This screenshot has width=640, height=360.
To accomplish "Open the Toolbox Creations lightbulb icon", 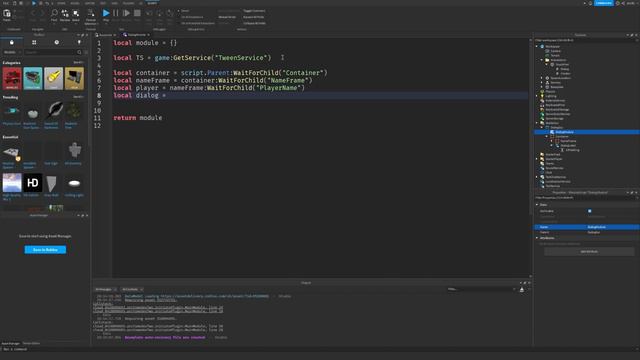I will pos(79,42).
